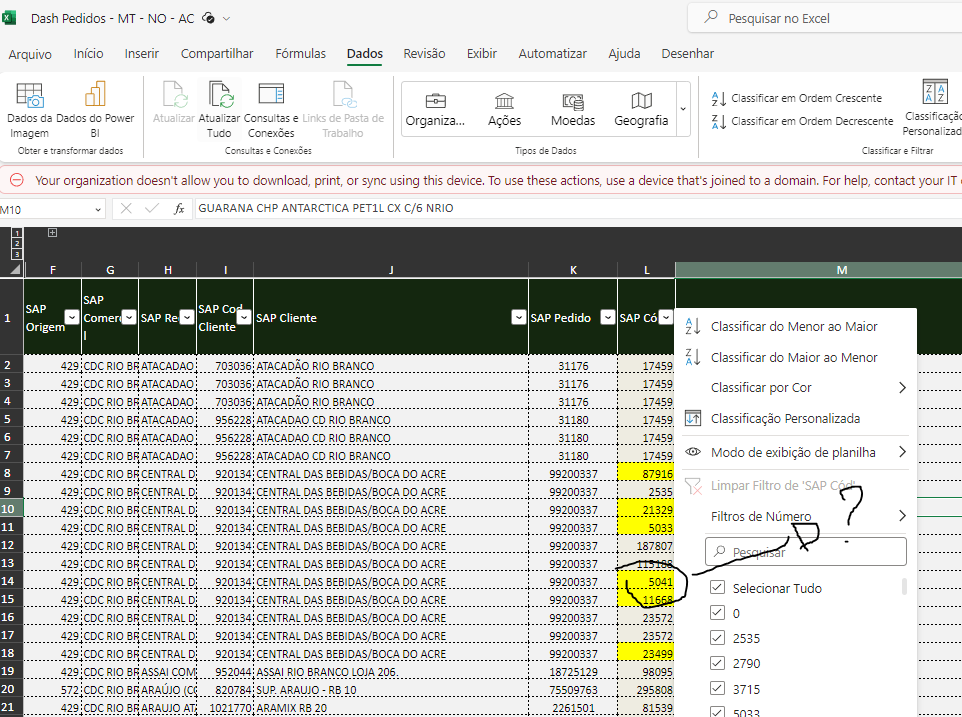Uncheck the 3715 filter value

pyautogui.click(x=717, y=688)
